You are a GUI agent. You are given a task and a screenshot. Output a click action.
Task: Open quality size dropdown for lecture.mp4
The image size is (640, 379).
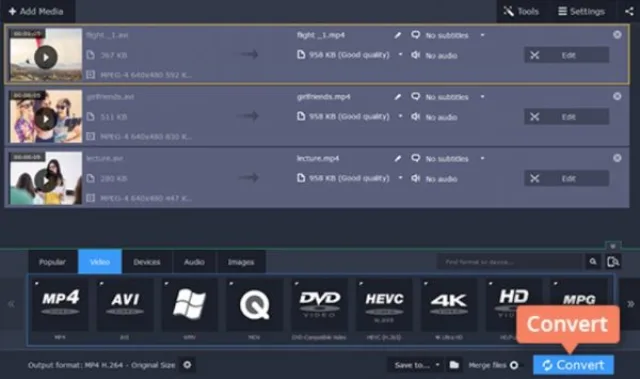coord(400,178)
